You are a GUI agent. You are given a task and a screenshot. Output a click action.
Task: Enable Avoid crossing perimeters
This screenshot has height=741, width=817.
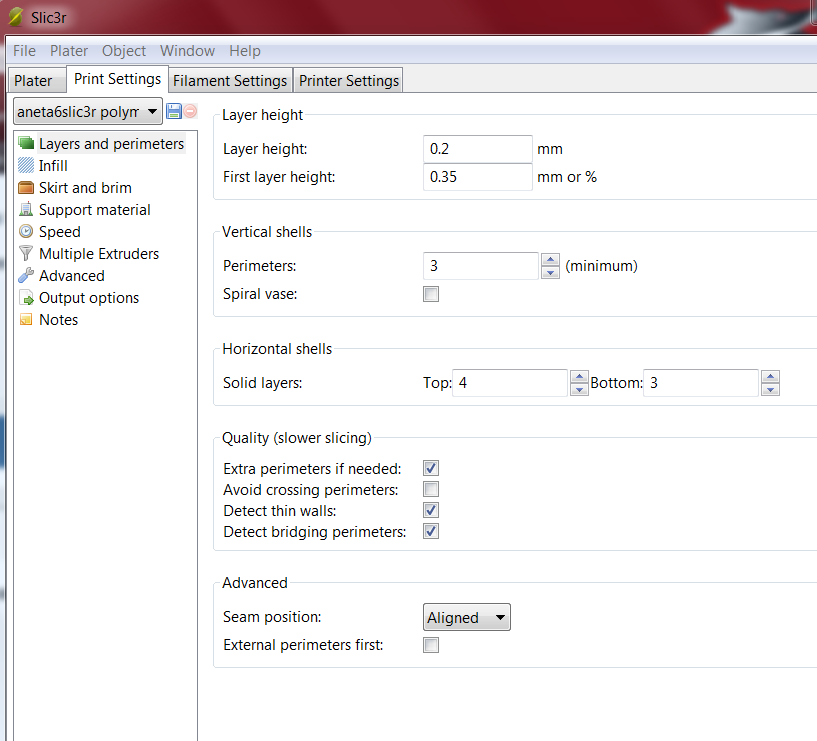pos(431,489)
